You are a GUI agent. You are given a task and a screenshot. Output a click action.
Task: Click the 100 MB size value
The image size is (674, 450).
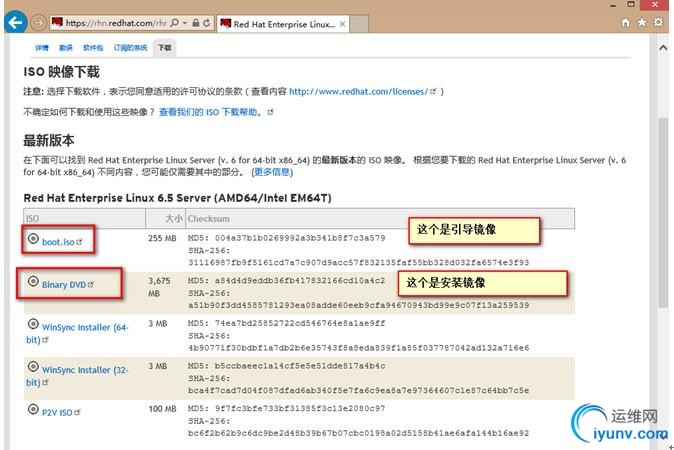coord(162,409)
